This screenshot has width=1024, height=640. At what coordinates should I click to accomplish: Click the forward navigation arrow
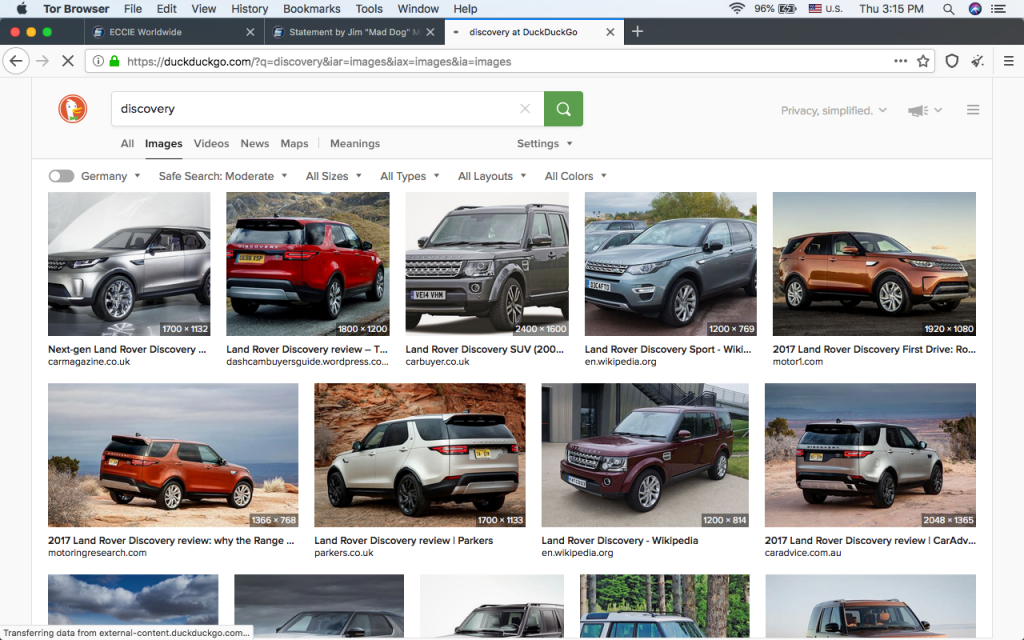pyautogui.click(x=42, y=61)
